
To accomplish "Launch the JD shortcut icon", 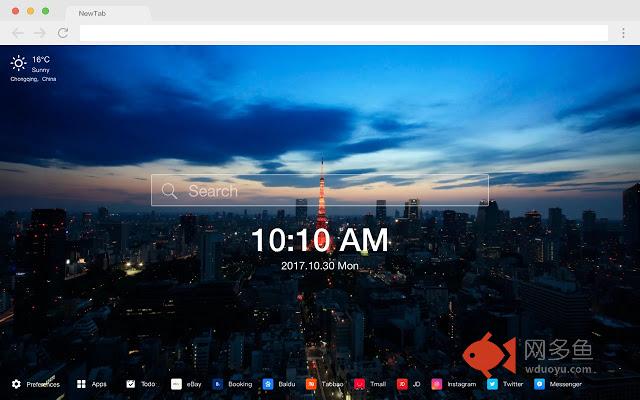I will [x=402, y=384].
